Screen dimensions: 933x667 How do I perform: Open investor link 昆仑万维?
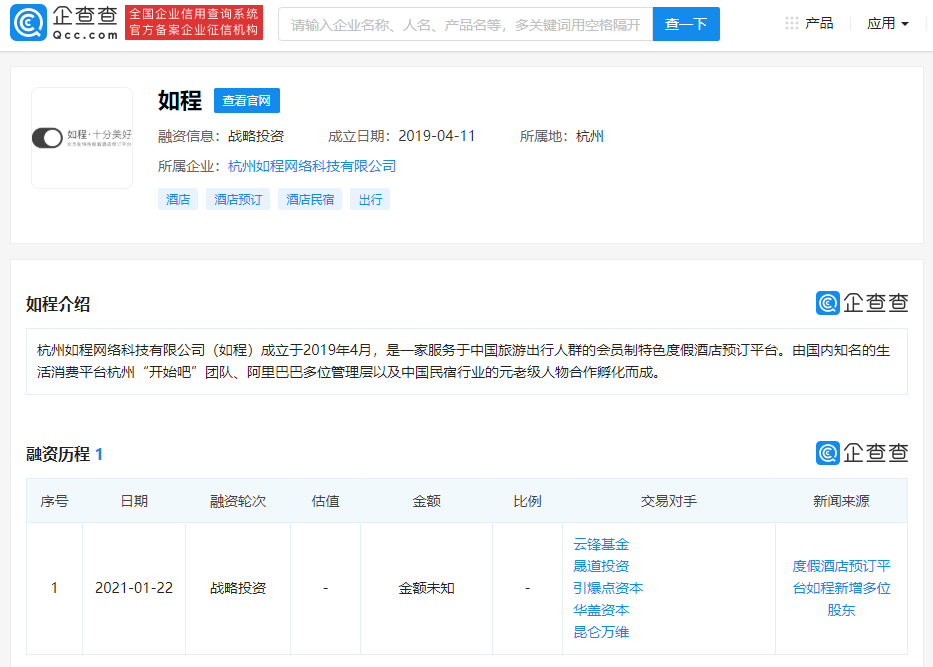point(601,632)
